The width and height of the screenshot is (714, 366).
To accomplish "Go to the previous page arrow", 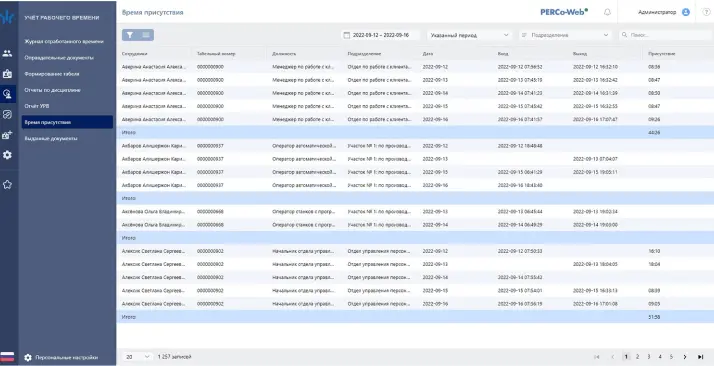I will click(x=612, y=357).
